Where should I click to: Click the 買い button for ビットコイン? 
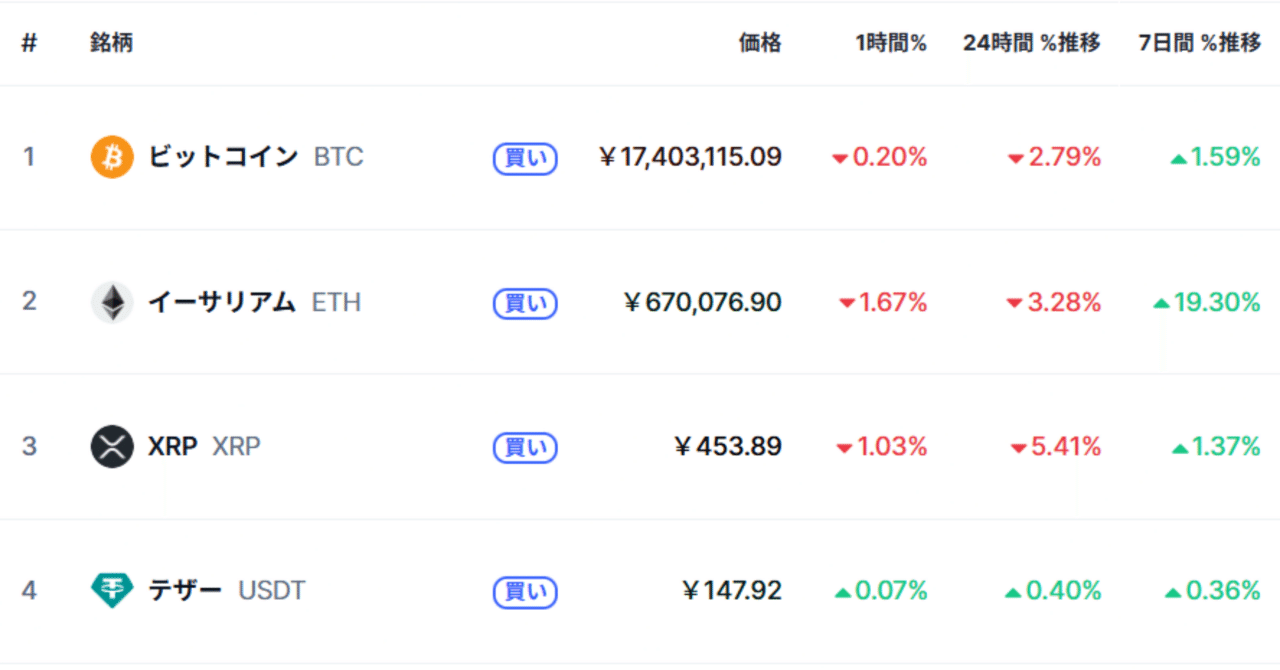(x=524, y=158)
